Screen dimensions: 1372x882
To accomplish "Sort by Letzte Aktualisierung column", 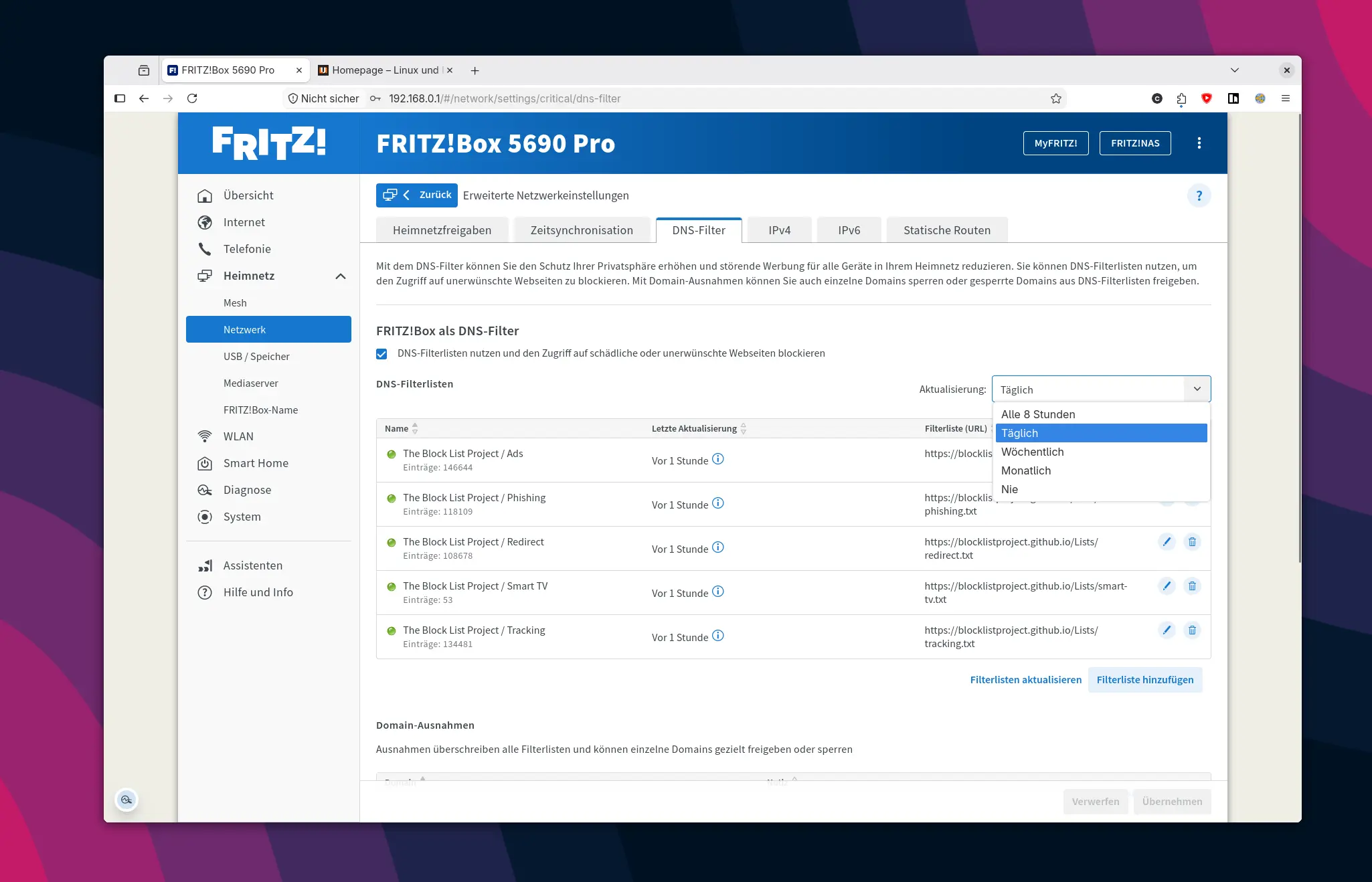I will pyautogui.click(x=699, y=428).
